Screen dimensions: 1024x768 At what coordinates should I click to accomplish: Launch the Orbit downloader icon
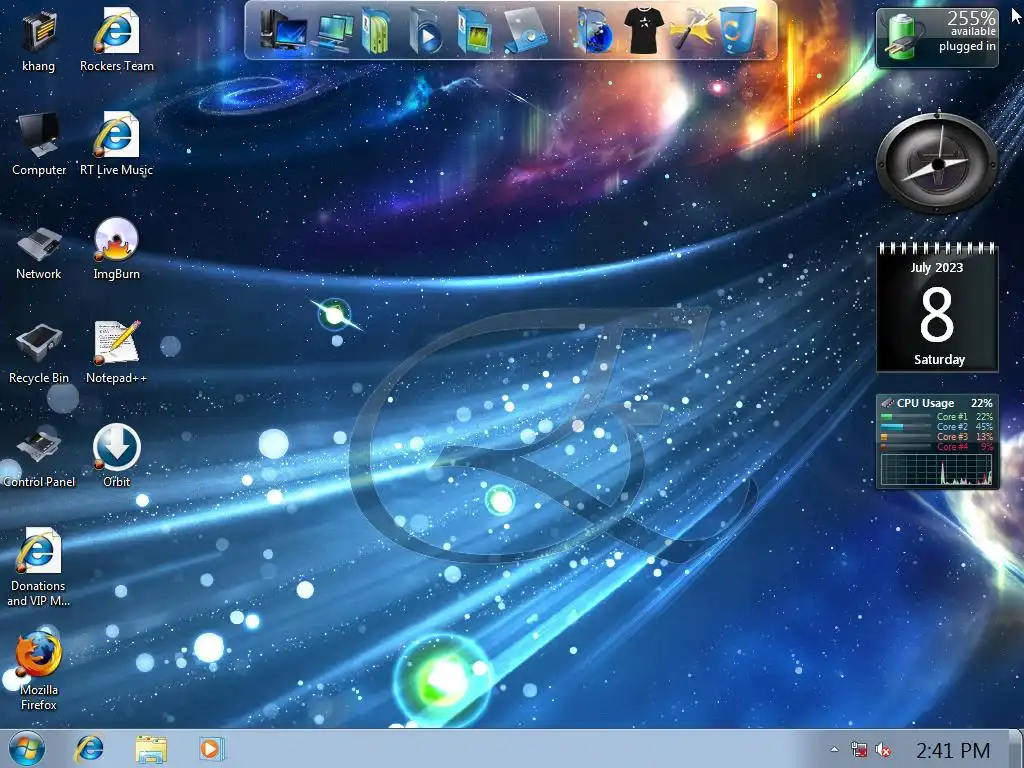click(x=116, y=456)
